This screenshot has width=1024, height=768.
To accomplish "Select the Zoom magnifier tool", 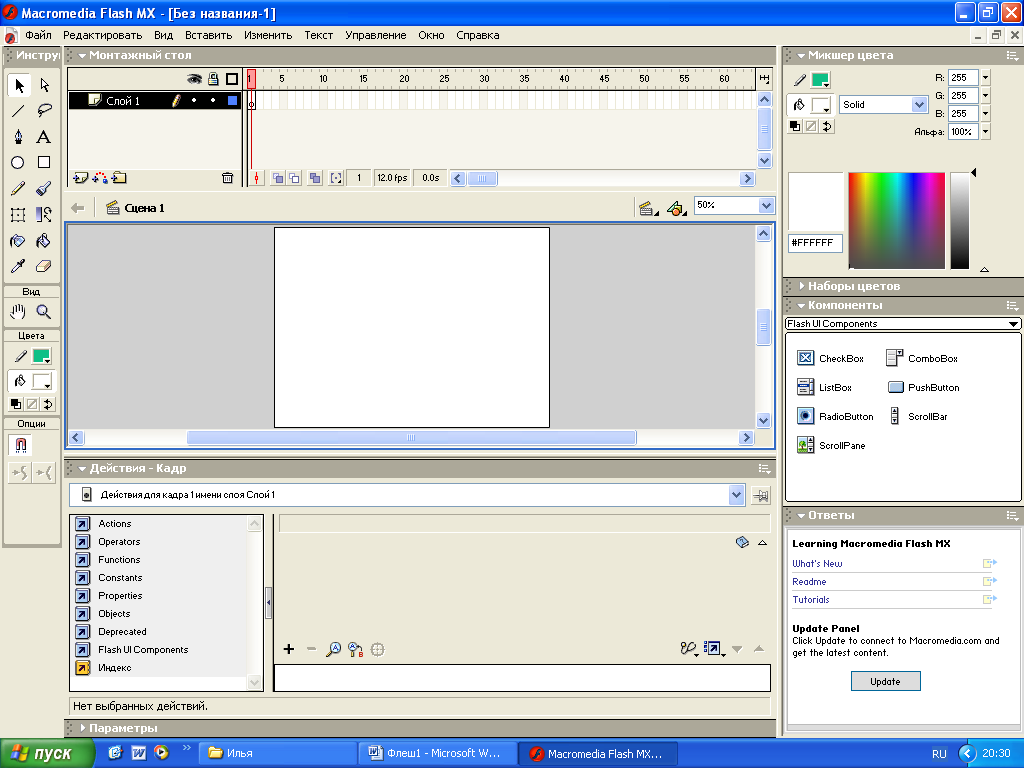I will 44,312.
